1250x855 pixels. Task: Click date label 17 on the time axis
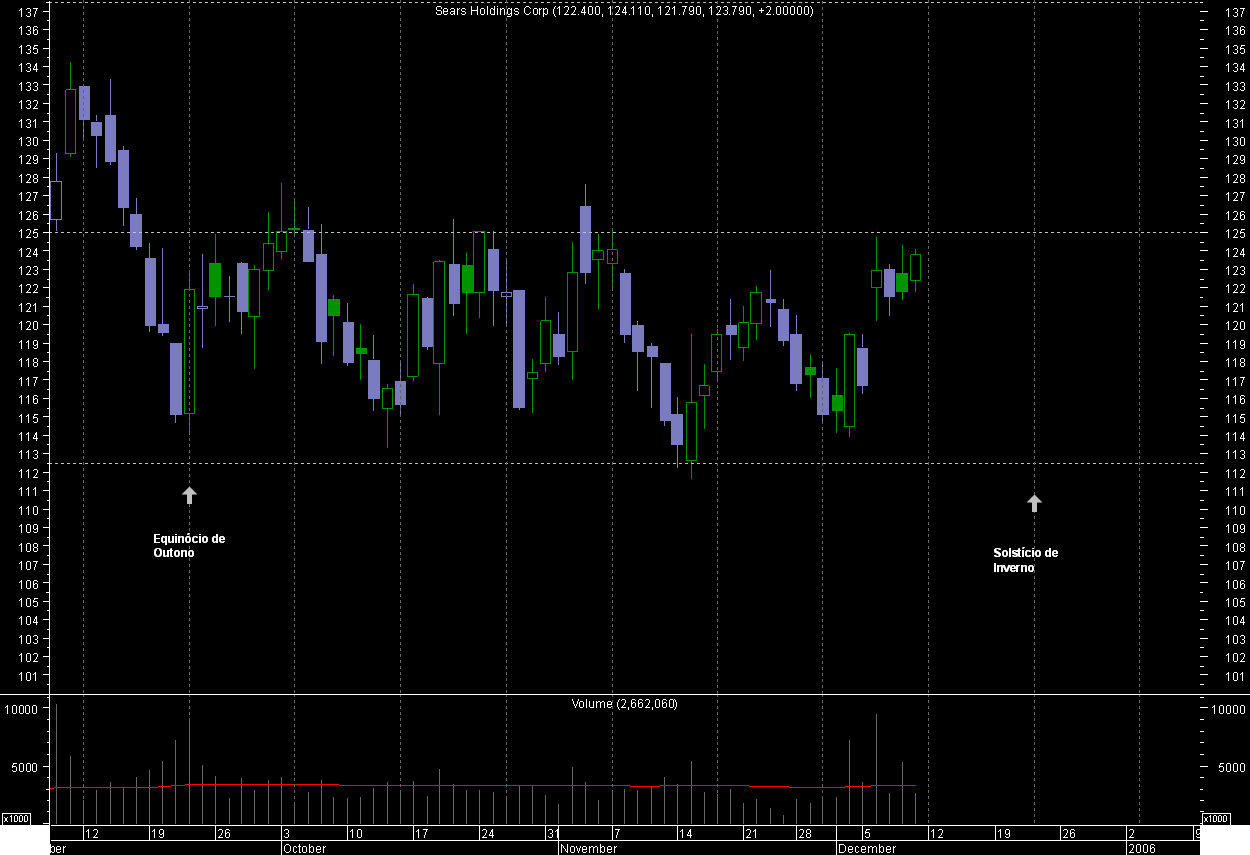click(422, 833)
